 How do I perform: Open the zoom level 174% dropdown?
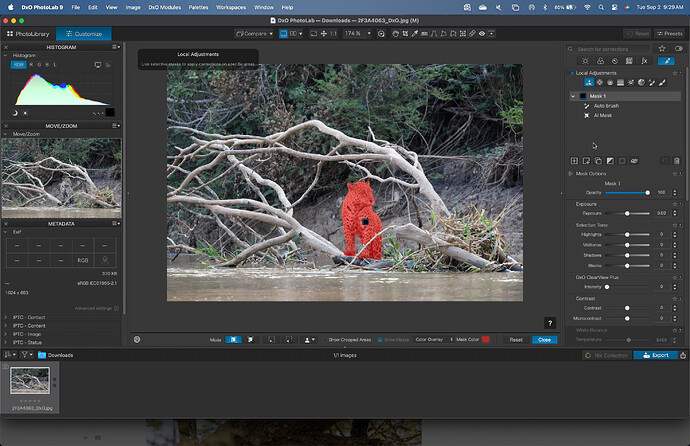[357, 34]
